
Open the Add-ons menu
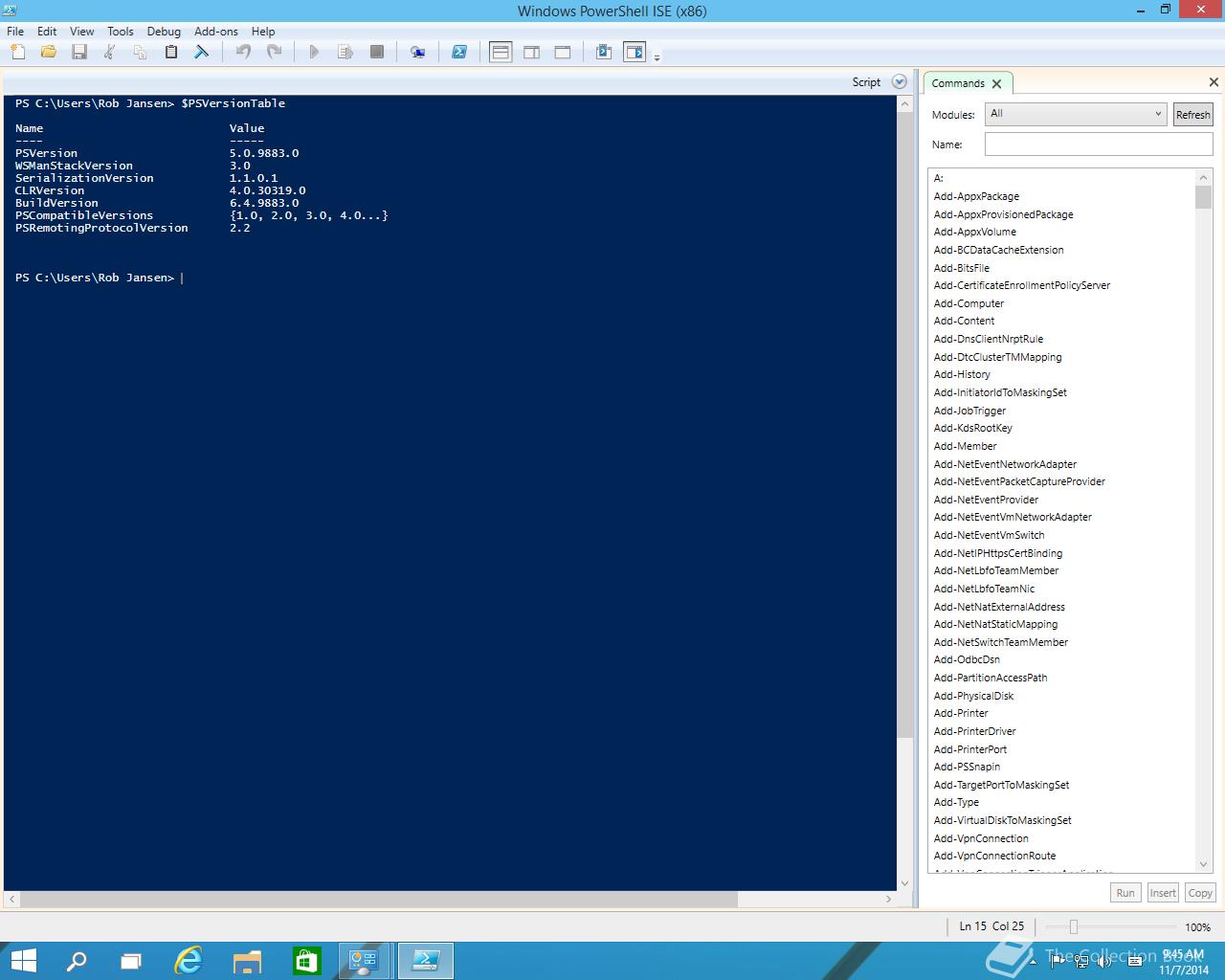216,32
